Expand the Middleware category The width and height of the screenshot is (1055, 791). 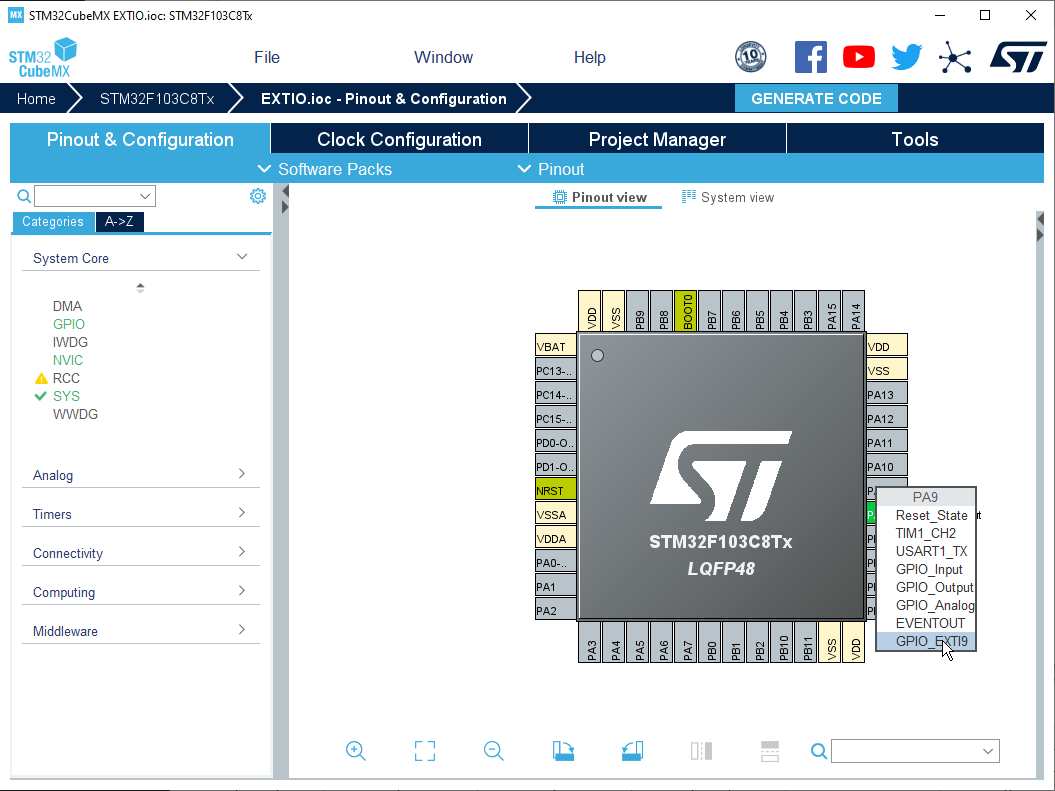[x=242, y=630]
